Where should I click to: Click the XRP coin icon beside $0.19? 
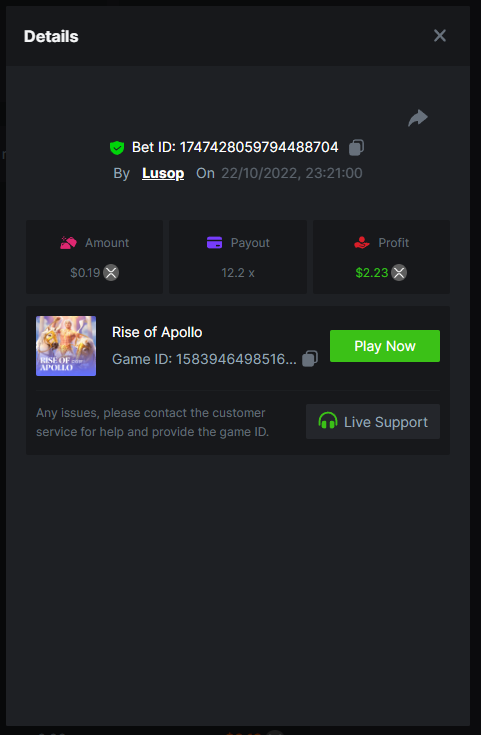pyautogui.click(x=111, y=272)
